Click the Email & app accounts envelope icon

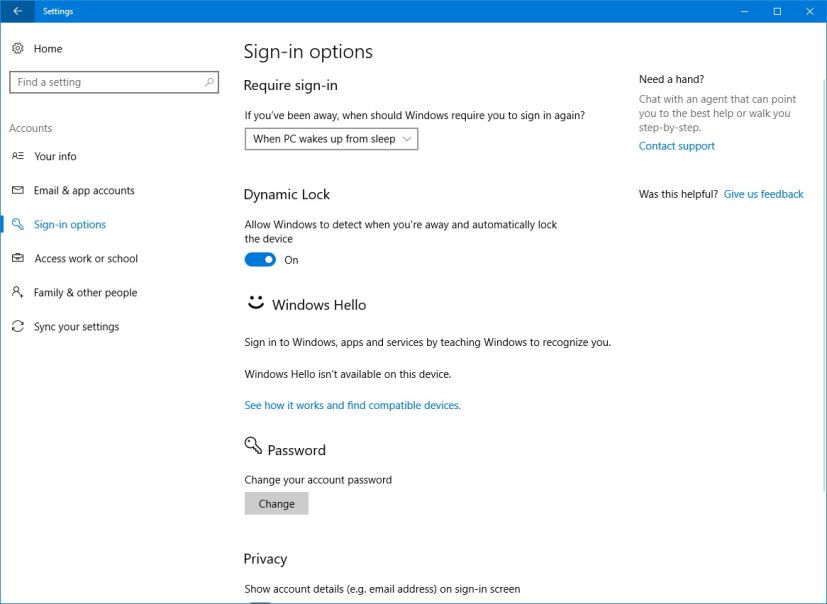coord(18,190)
